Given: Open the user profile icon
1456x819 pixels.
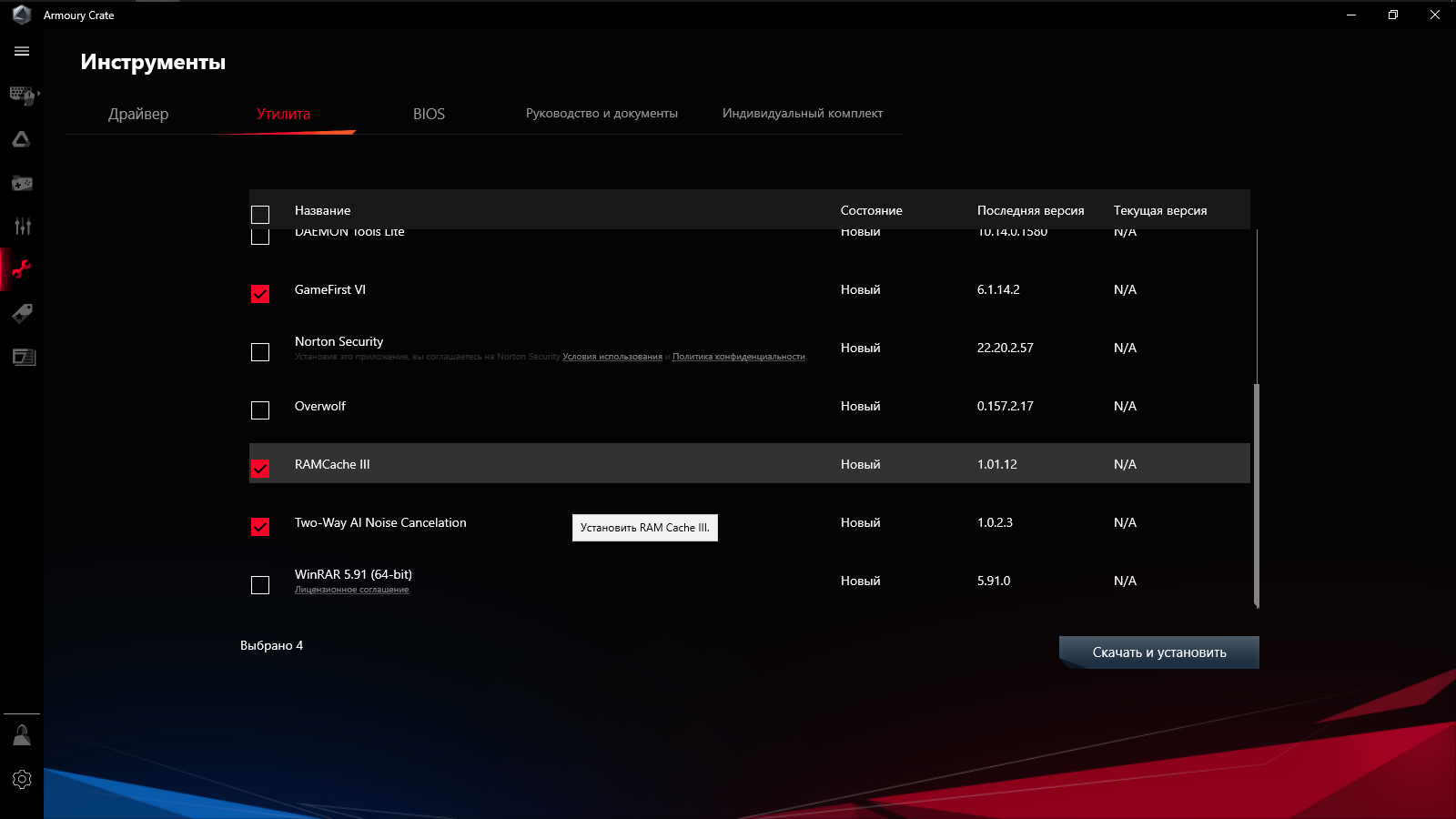Looking at the screenshot, I should [22, 735].
